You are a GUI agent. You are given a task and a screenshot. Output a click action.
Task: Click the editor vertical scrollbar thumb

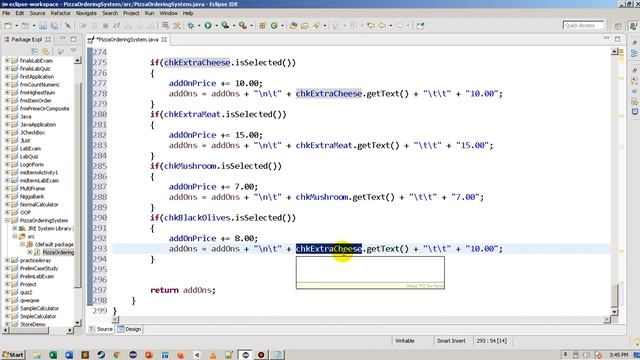coord(615,295)
